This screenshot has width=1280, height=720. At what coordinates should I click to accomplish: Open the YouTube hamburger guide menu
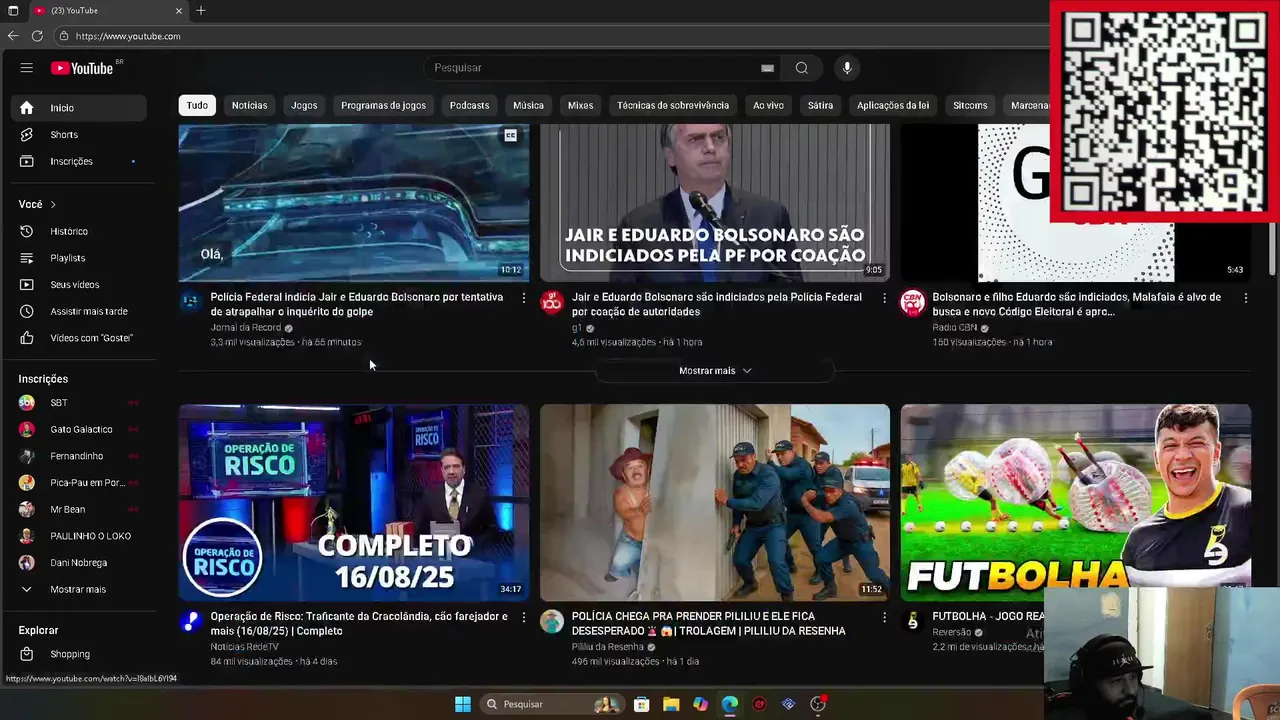(27, 68)
